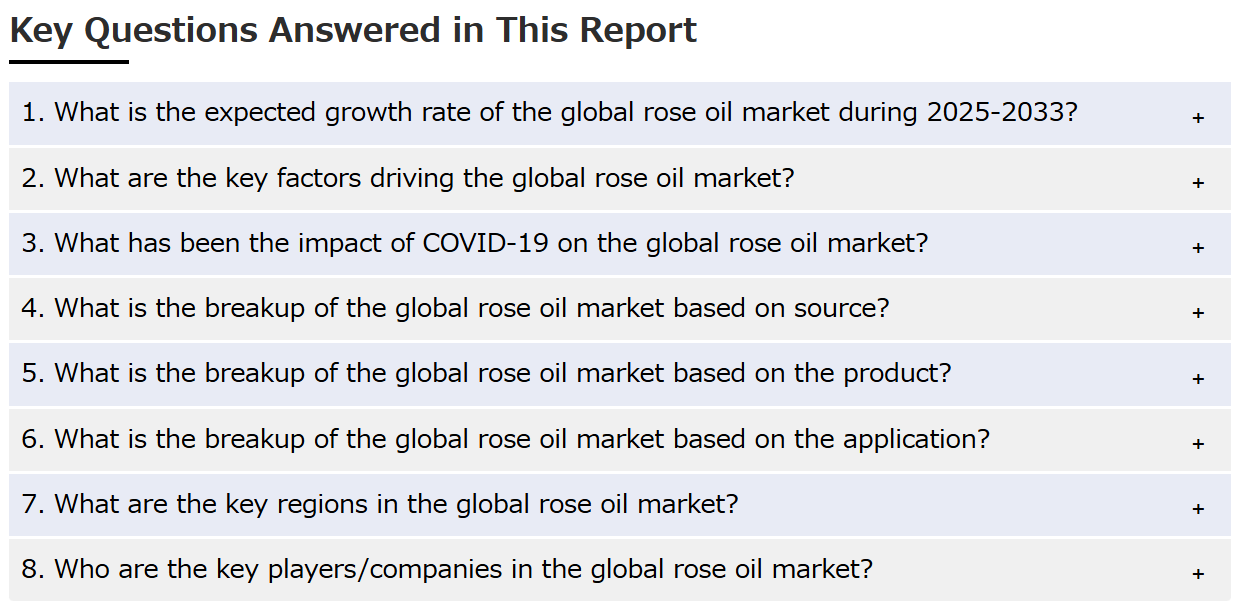Open question 6 breakup based on the application

tap(505, 438)
